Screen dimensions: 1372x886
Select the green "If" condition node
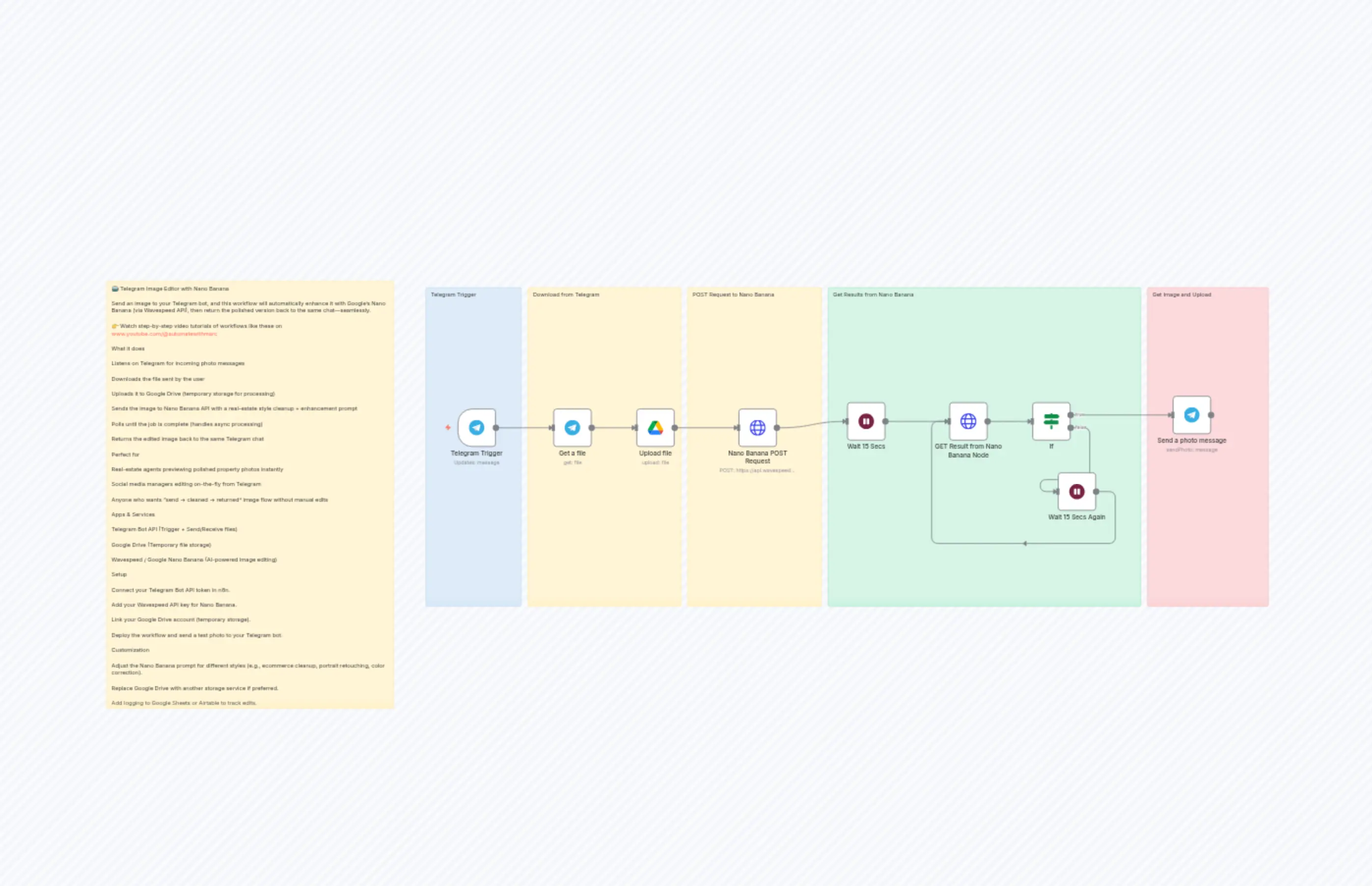click(x=1051, y=421)
